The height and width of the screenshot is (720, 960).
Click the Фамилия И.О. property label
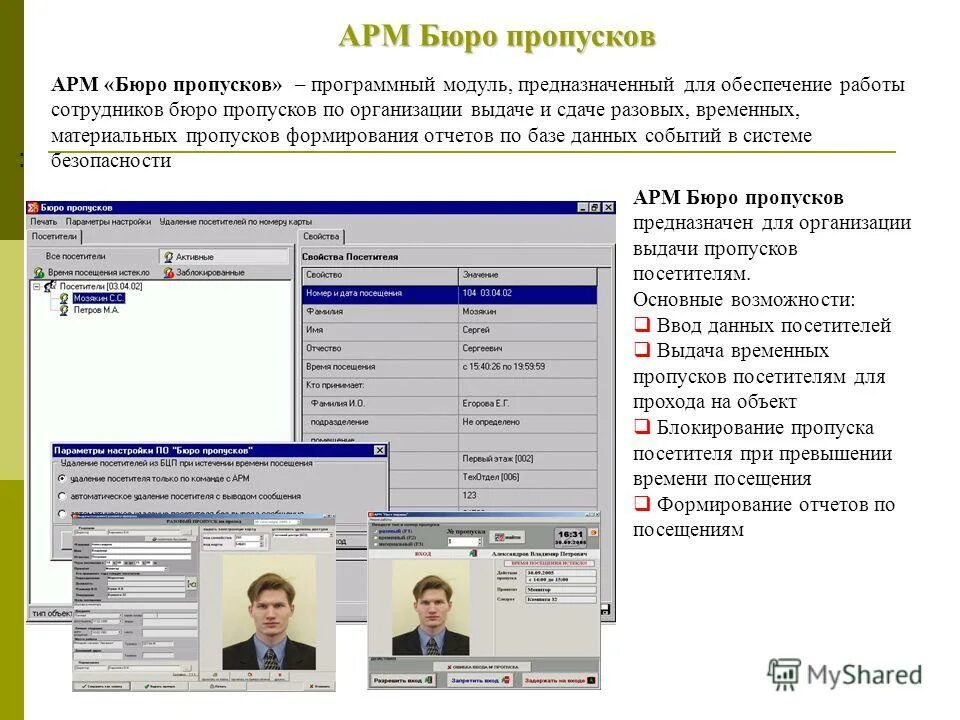tap(337, 403)
